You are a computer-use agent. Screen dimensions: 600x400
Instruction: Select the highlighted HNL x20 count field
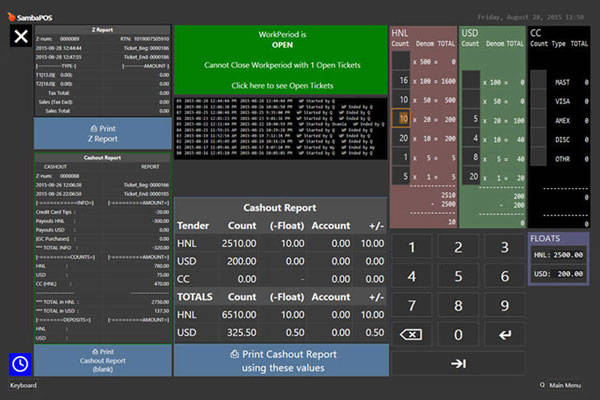(x=402, y=119)
